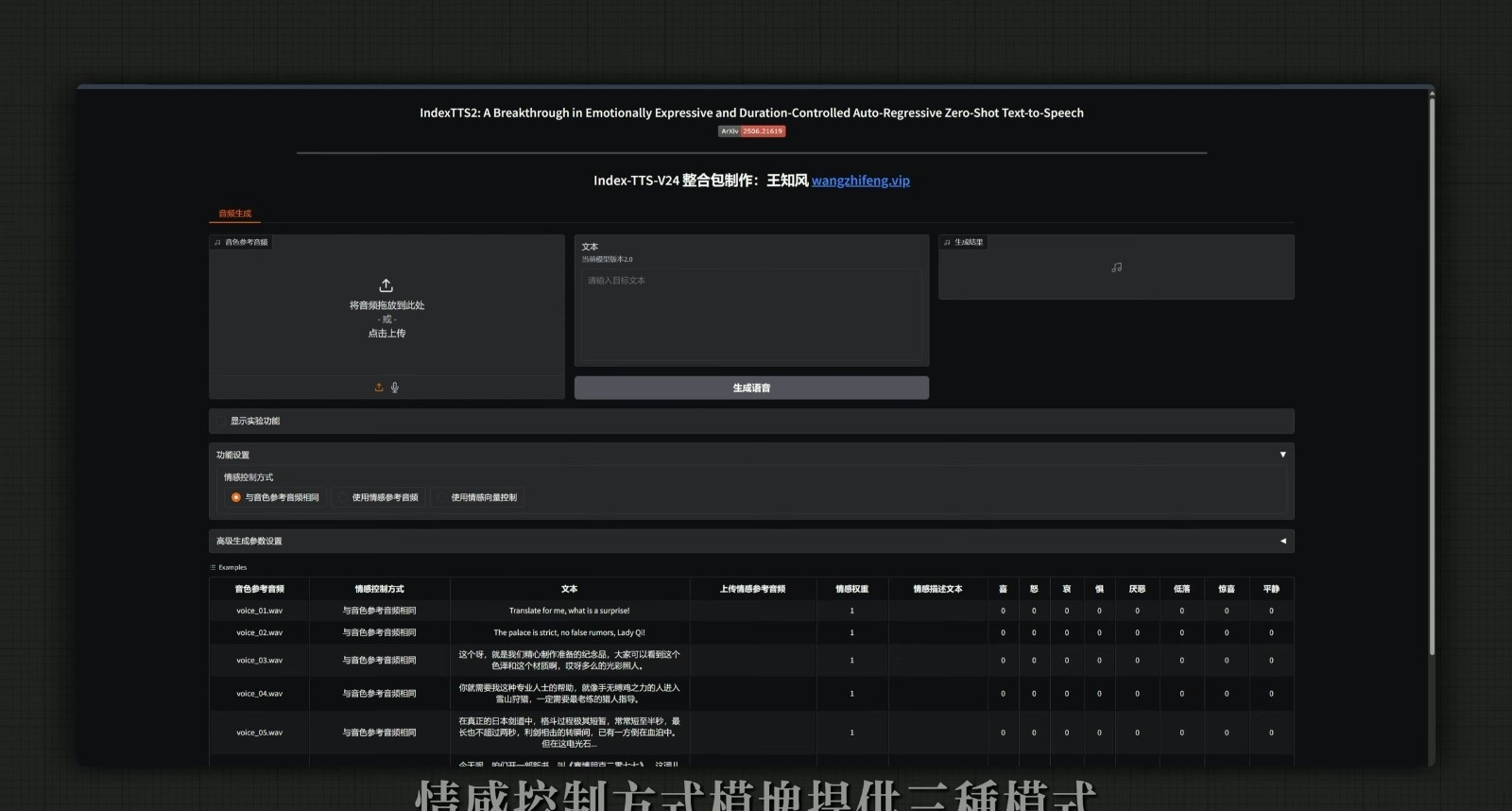Click the 平静 column header

[x=1271, y=589]
